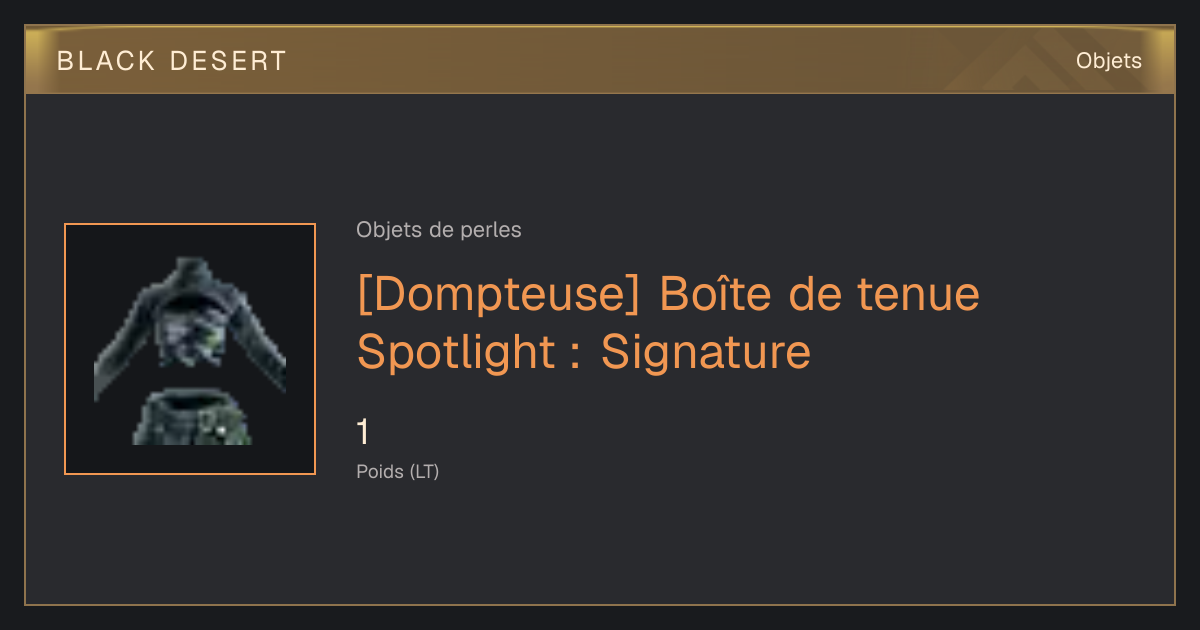Image resolution: width=1200 pixels, height=630 pixels.
Task: Click the skirt piece in item icon
Action: [192, 419]
